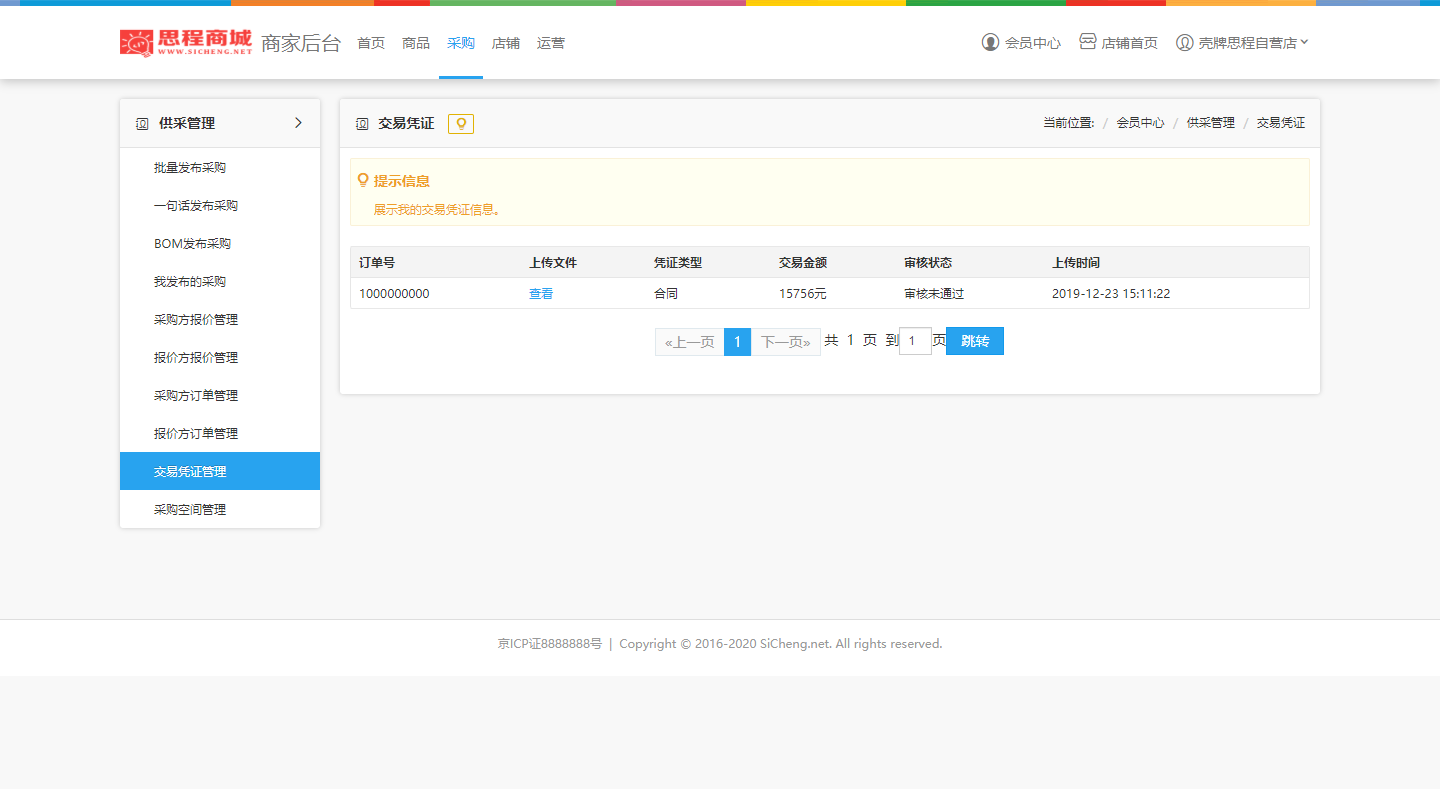Click page number 1 button
The image size is (1440, 789).
(737, 342)
